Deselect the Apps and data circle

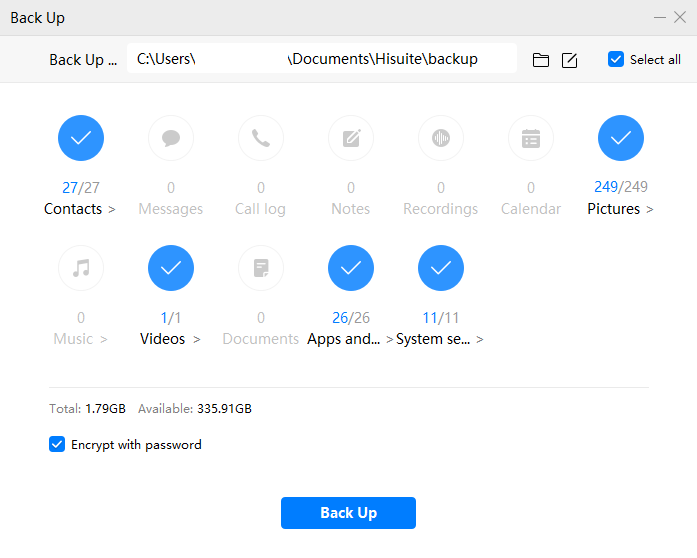tap(351, 268)
